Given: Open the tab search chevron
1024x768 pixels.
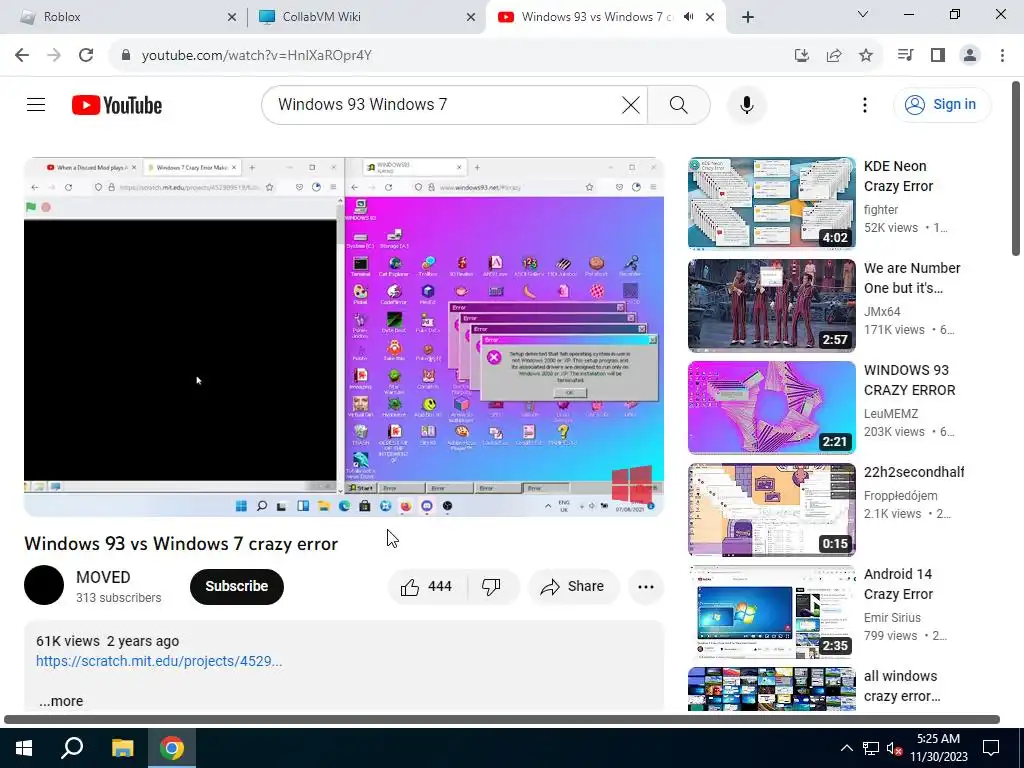Looking at the screenshot, I should click(863, 14).
